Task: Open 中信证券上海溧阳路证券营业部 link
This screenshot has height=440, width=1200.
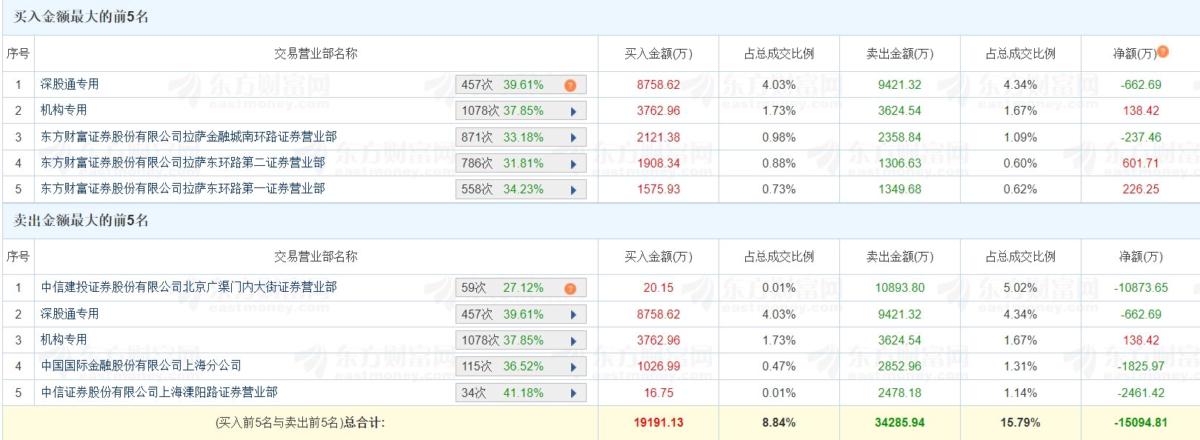Action: click(159, 391)
